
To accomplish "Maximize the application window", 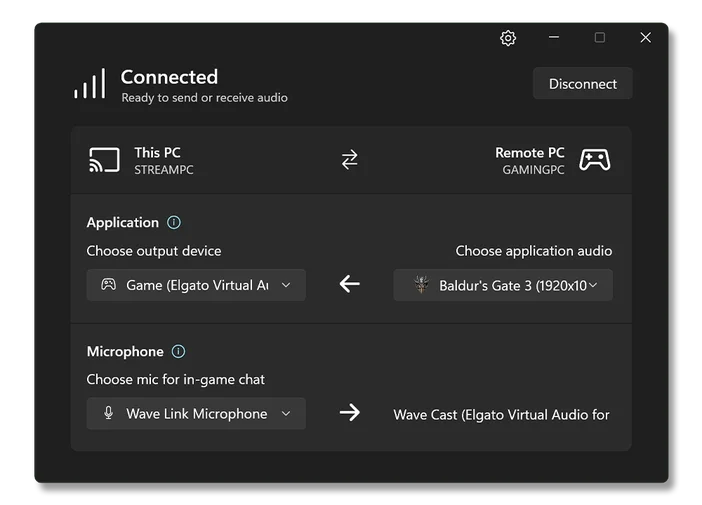I will (x=600, y=38).
